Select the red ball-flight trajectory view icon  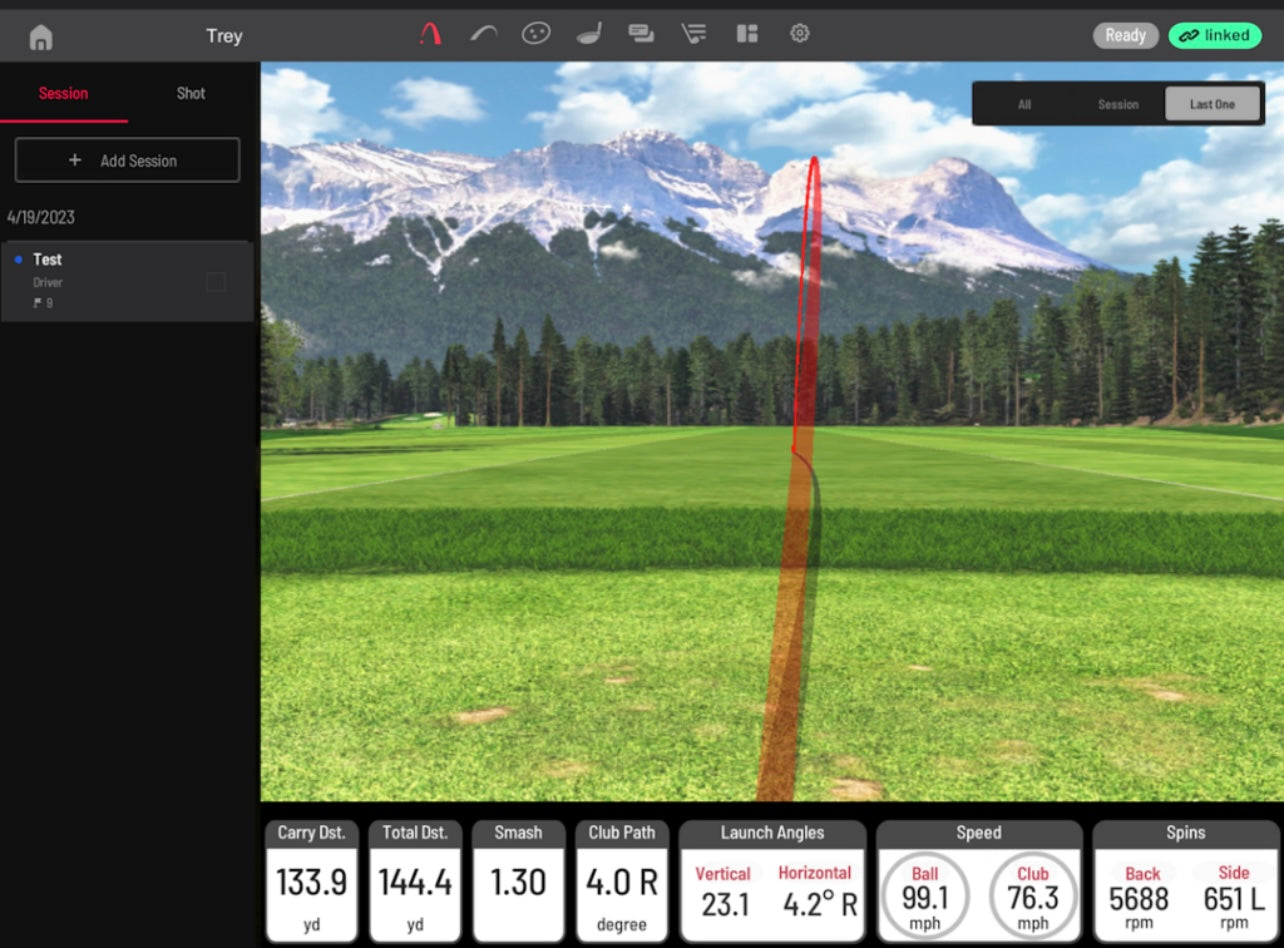(430, 34)
